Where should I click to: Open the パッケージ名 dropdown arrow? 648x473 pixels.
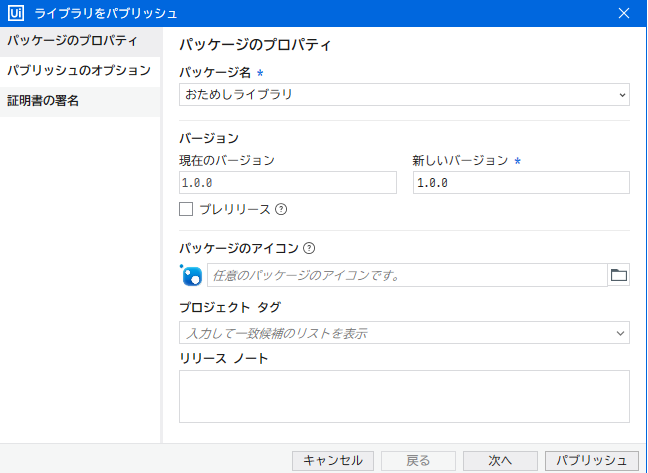tap(622, 95)
